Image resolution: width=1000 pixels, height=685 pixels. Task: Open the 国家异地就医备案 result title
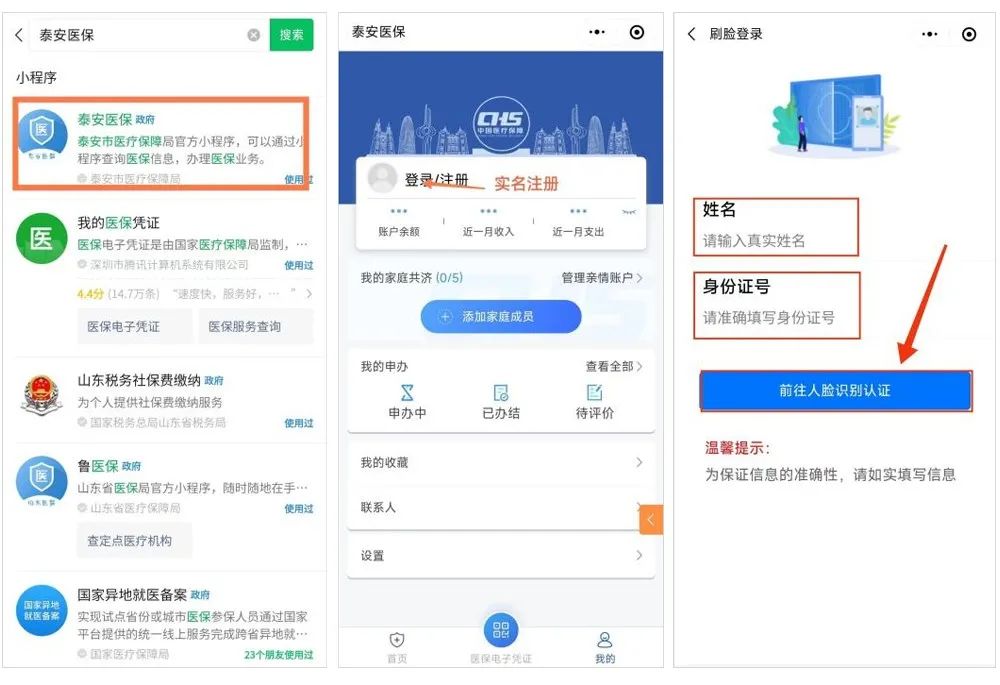pos(132,595)
